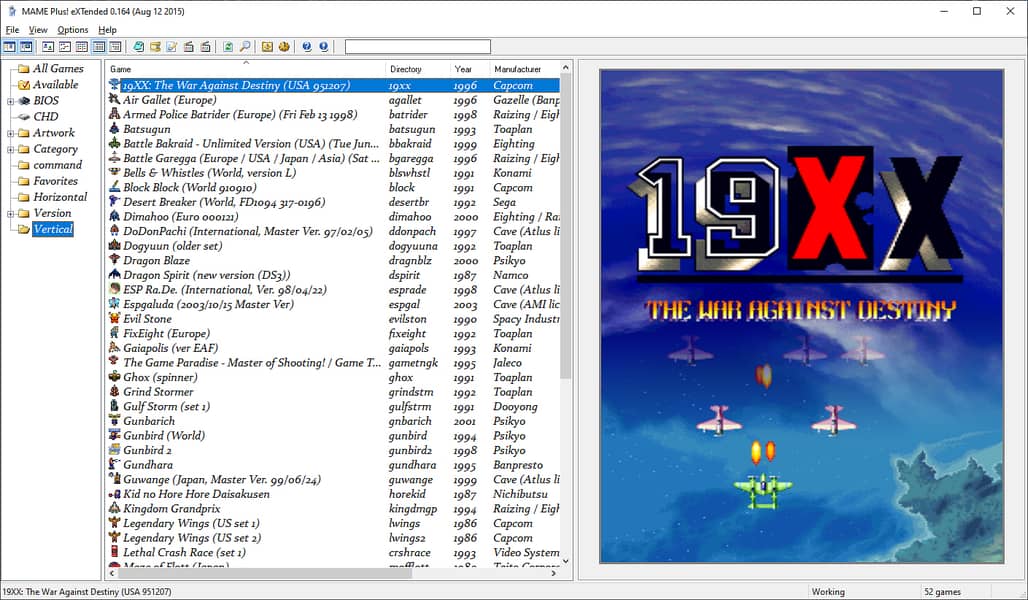Select the Vertical folder
This screenshot has width=1028, height=600.
[x=52, y=229]
